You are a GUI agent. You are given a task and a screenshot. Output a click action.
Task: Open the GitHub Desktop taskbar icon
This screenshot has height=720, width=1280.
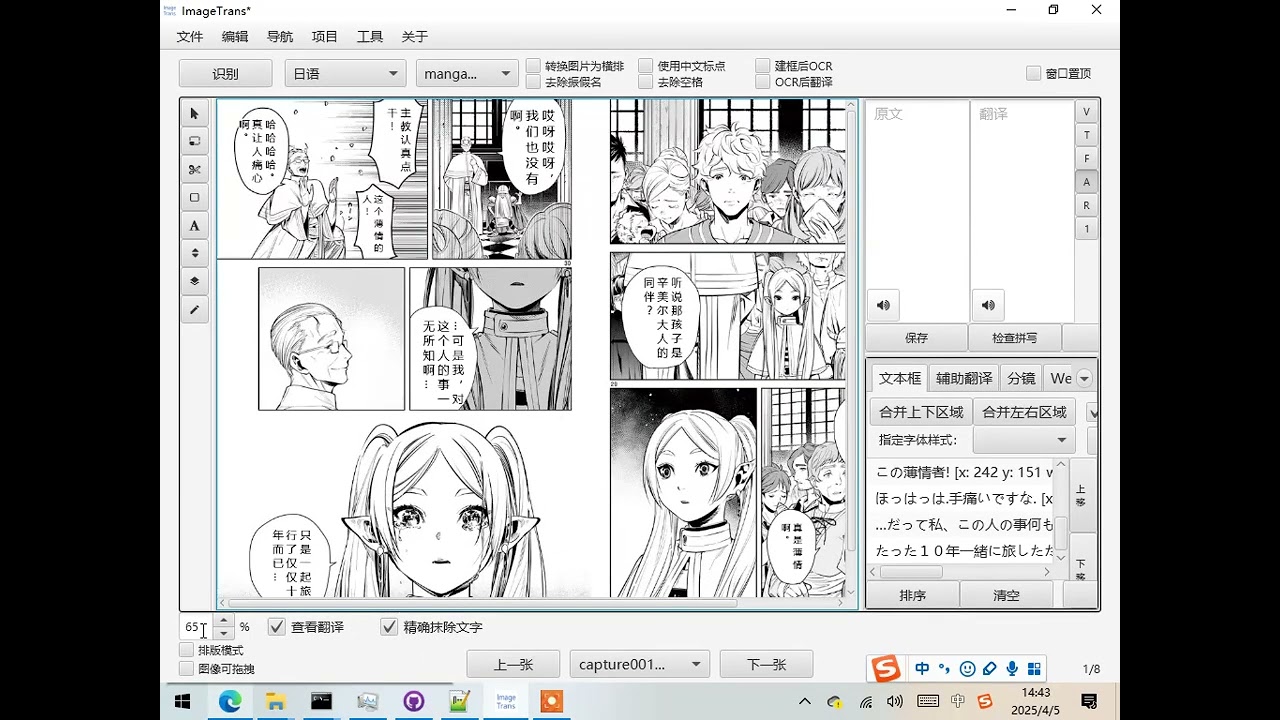point(414,702)
